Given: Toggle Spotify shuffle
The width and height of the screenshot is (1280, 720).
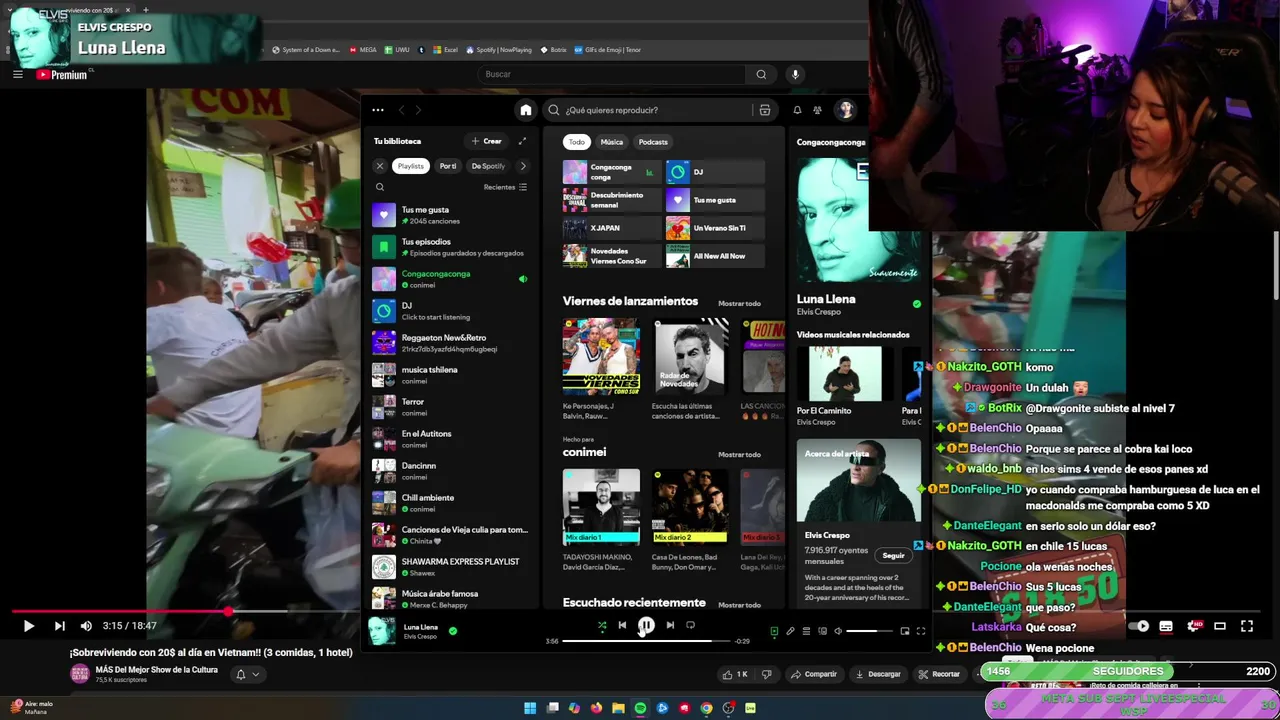Looking at the screenshot, I should click(x=602, y=625).
